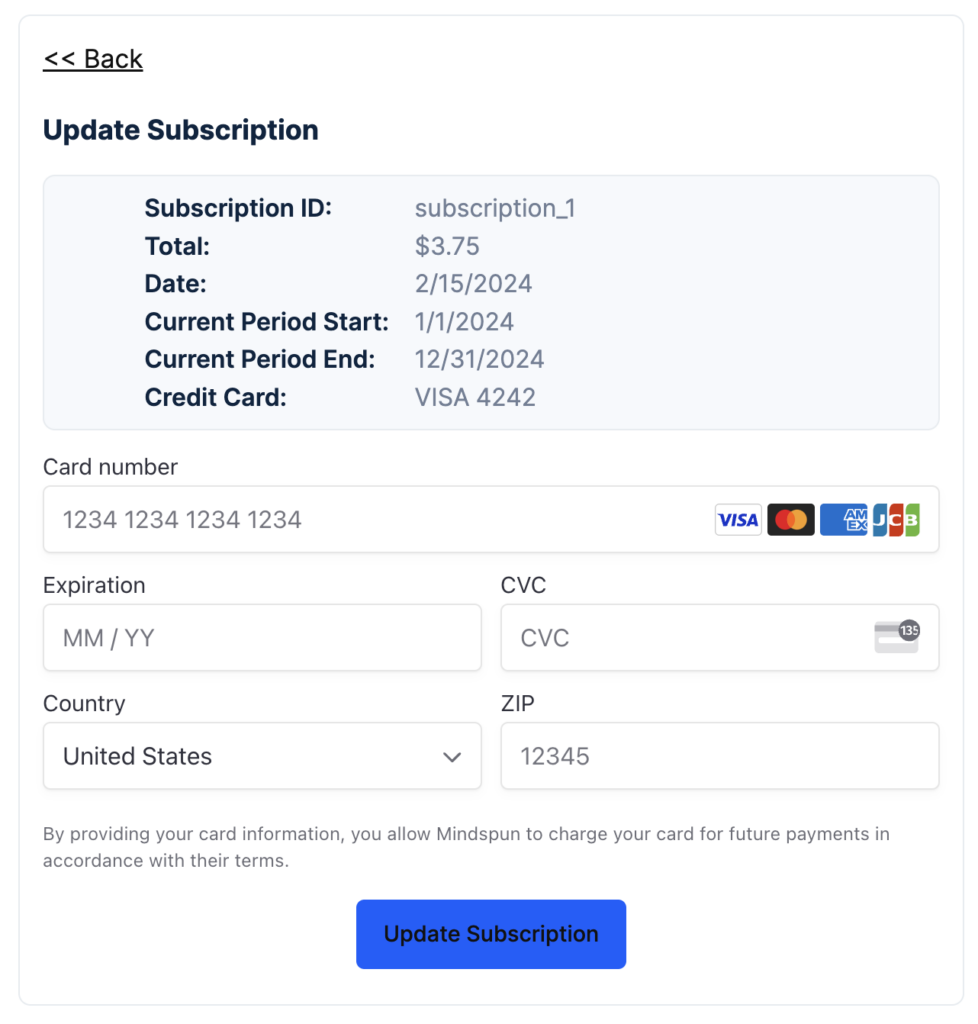Click the American Express icon
The height and width of the screenshot is (1024, 978).
click(x=843, y=519)
